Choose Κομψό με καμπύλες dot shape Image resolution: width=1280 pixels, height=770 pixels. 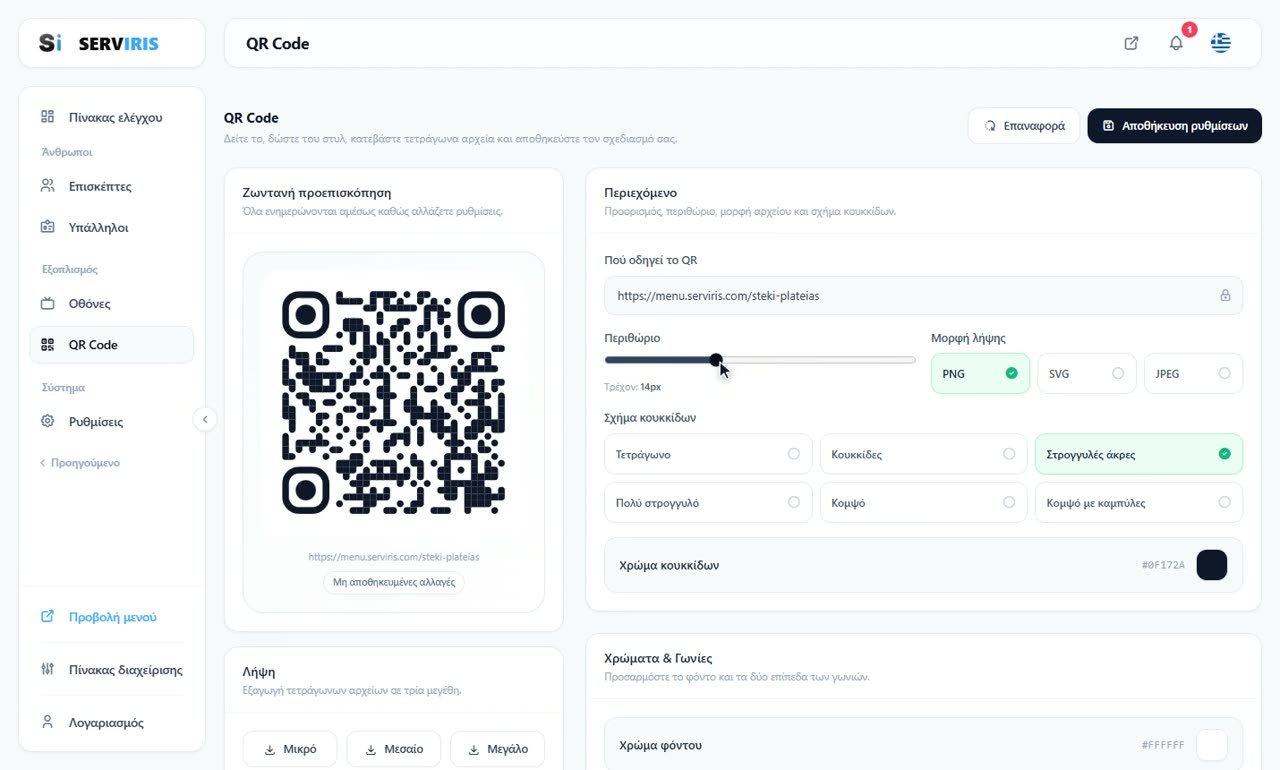coord(1139,502)
